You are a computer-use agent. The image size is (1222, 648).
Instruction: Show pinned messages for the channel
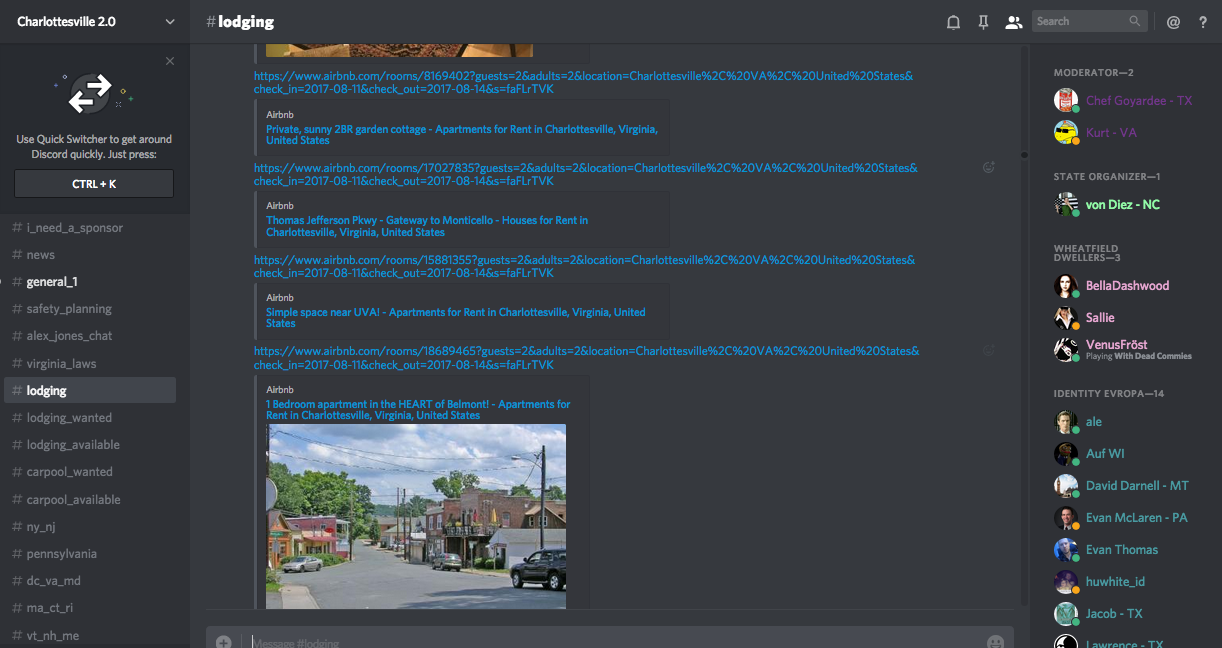click(983, 22)
